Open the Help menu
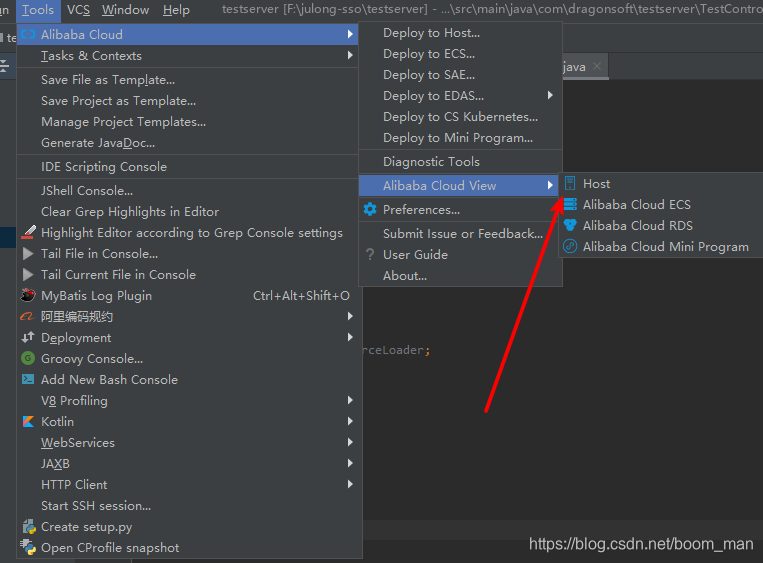The image size is (763, 563). point(176,10)
